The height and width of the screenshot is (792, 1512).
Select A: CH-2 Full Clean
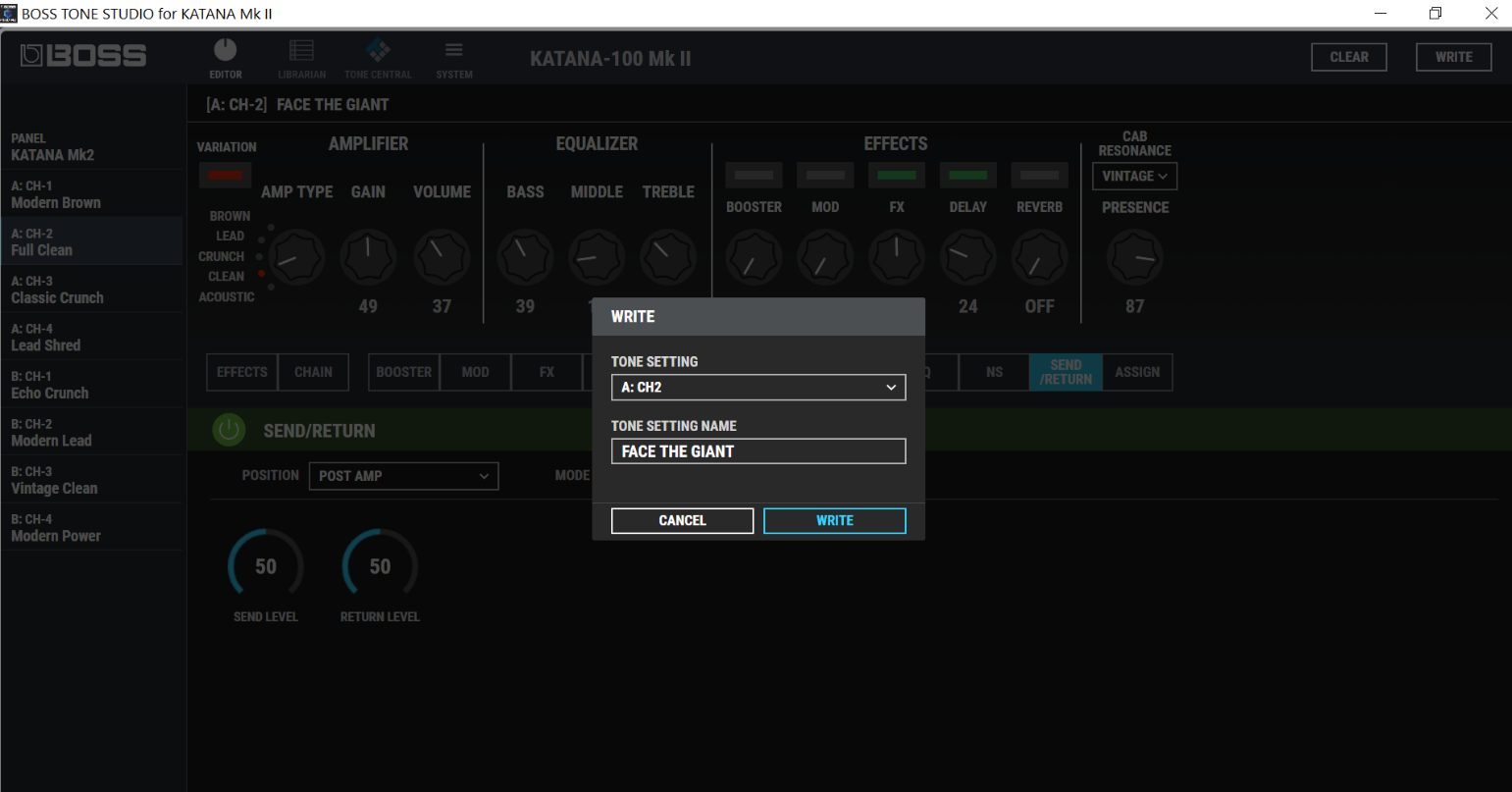pyautogui.click(x=91, y=241)
